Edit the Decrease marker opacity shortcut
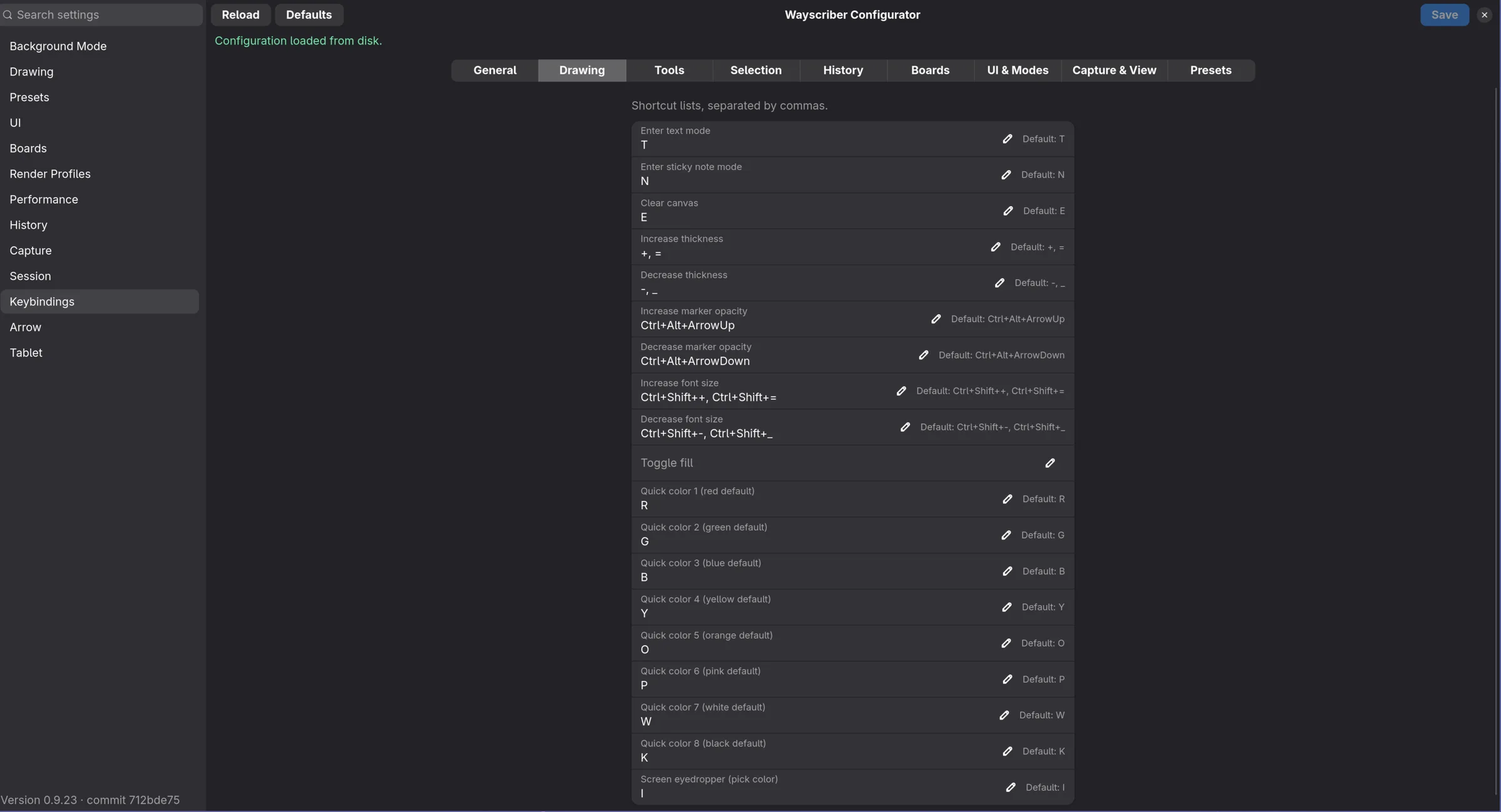Image resolution: width=1501 pixels, height=812 pixels. point(923,355)
